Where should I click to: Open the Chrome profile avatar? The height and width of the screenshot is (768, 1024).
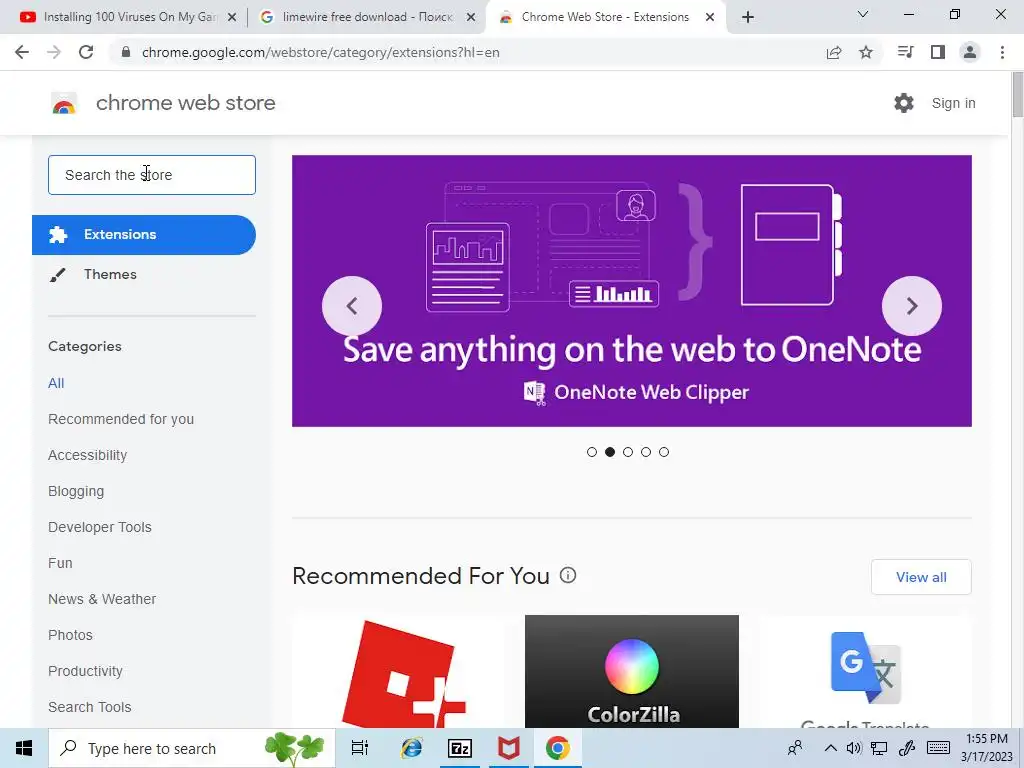[970, 52]
